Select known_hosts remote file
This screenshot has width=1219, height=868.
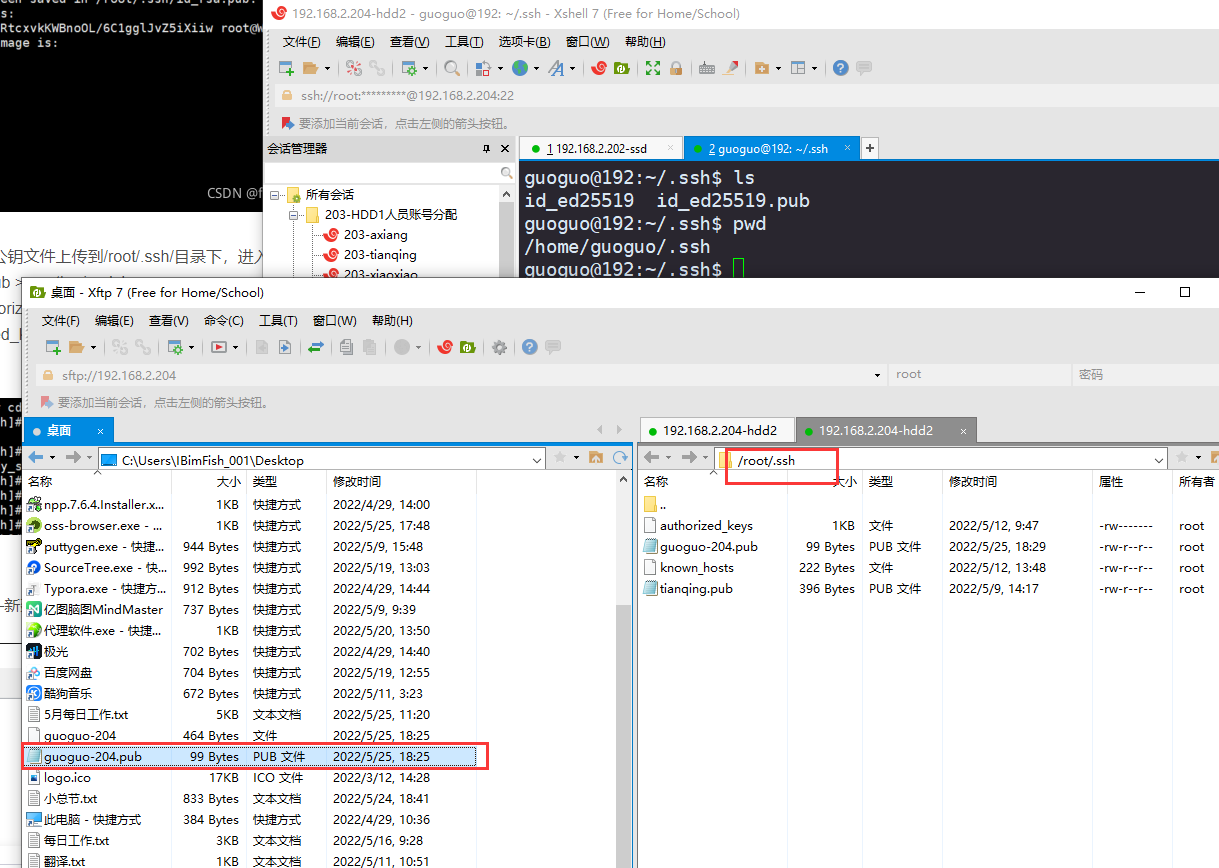pyautogui.click(x=696, y=568)
